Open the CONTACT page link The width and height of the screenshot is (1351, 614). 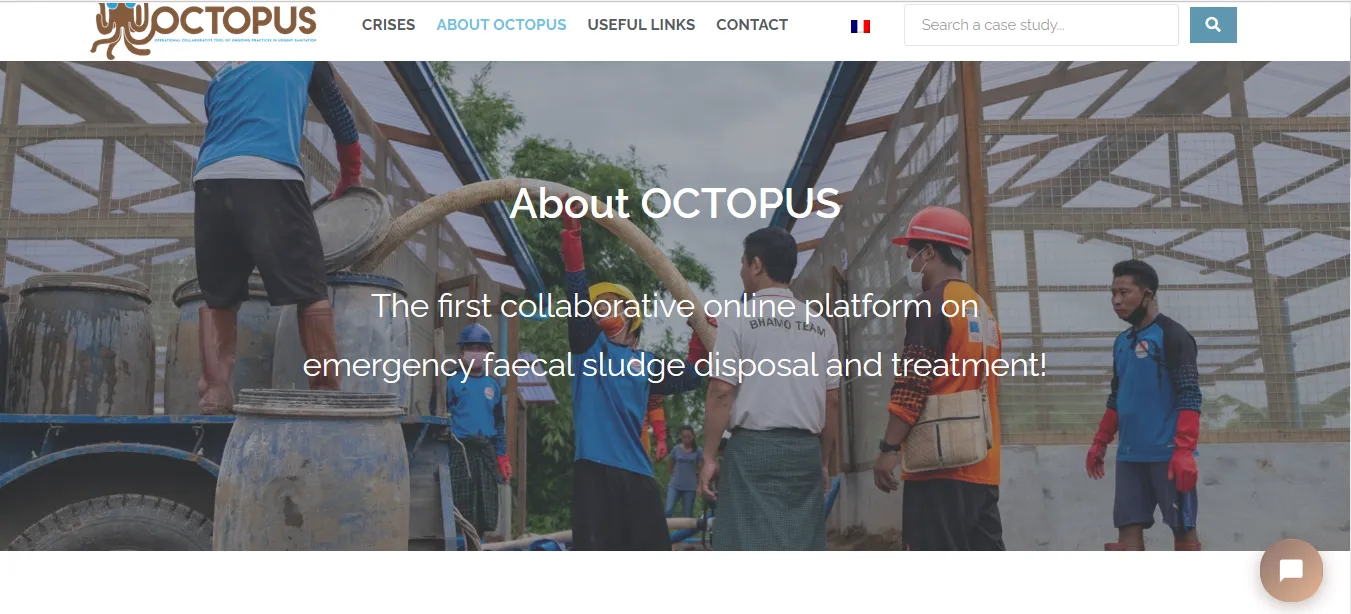[x=752, y=25]
